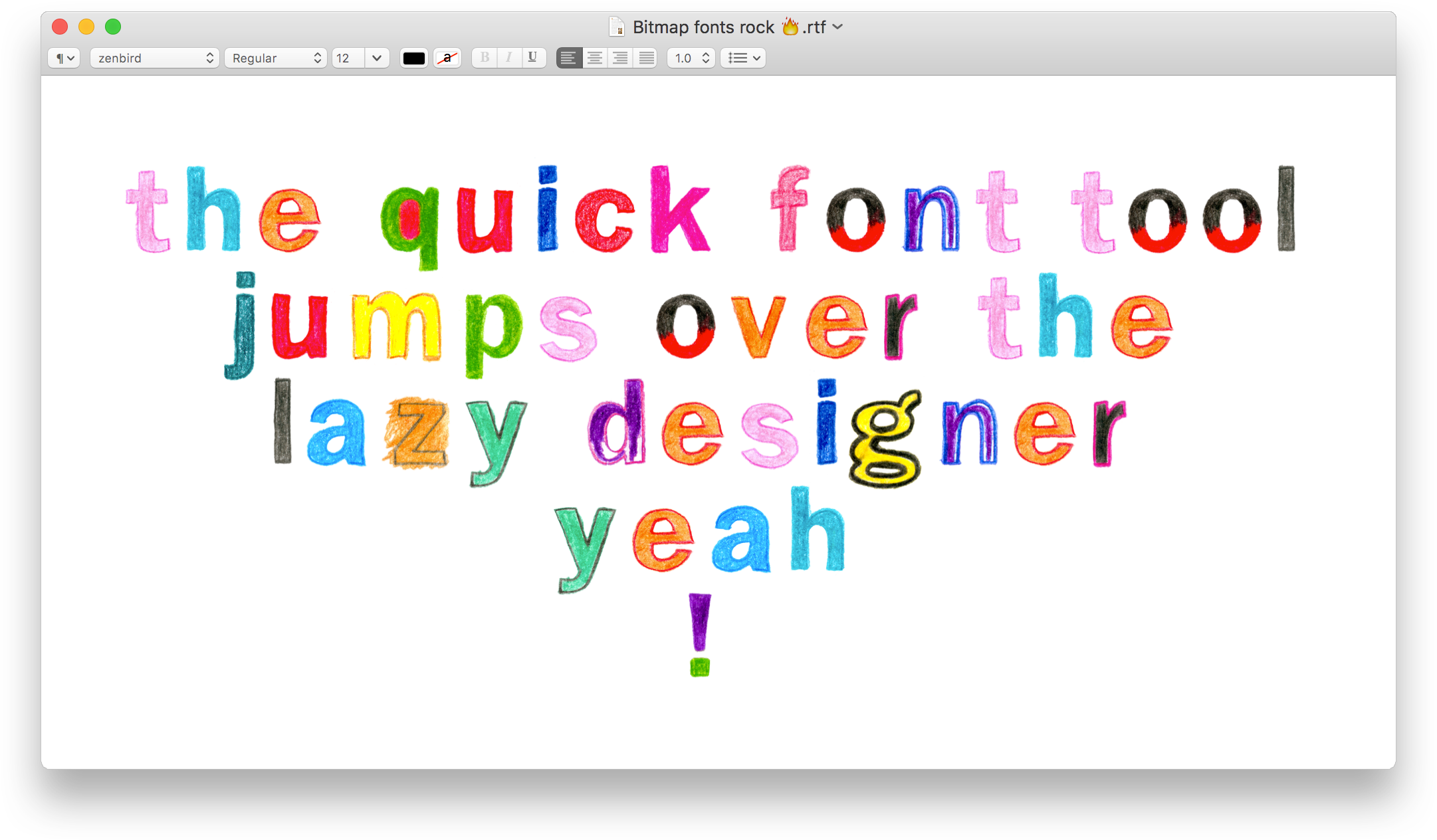Image resolution: width=1437 pixels, height=840 pixels.
Task: Increase line spacing with the 1.0 stepper
Action: pos(706,54)
